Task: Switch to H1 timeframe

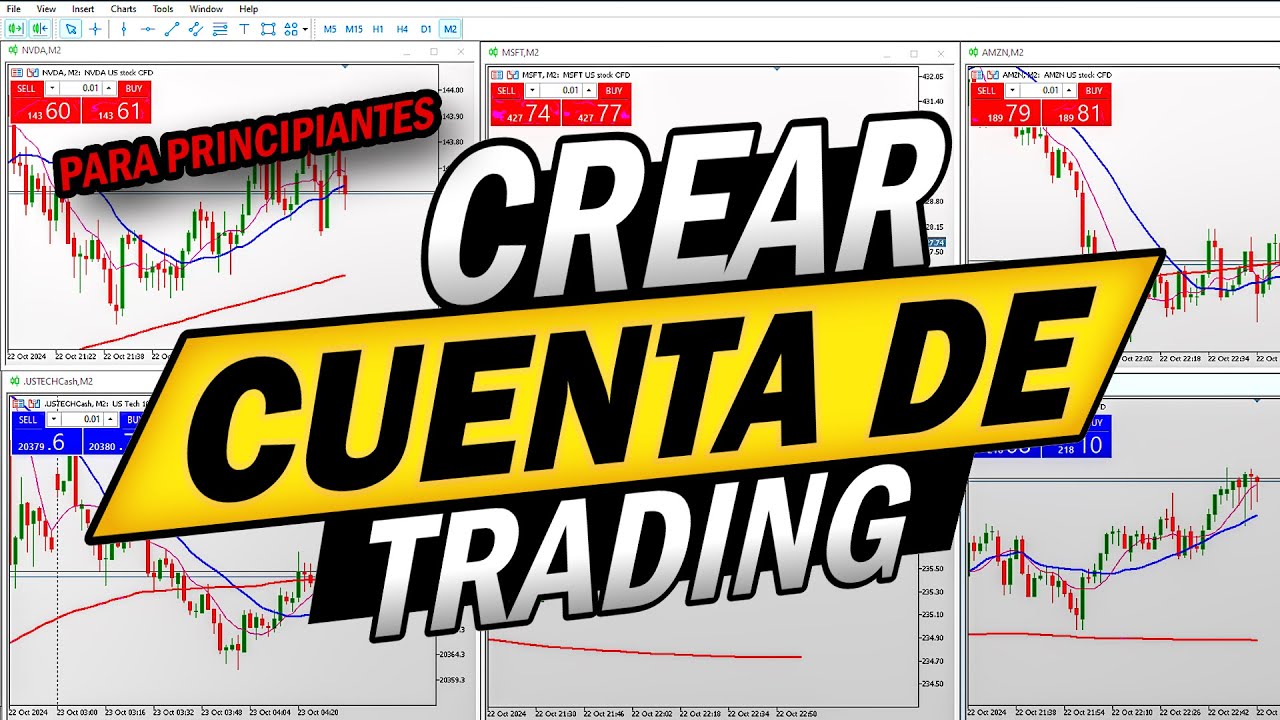Action: (378, 29)
